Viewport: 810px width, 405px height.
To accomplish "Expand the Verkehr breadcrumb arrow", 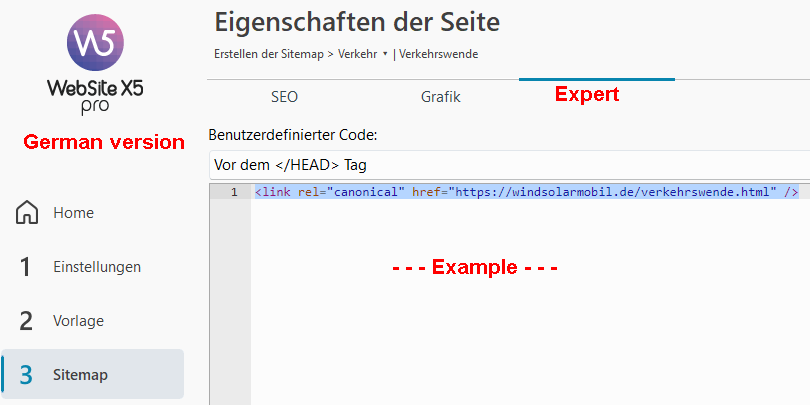I will point(385,54).
